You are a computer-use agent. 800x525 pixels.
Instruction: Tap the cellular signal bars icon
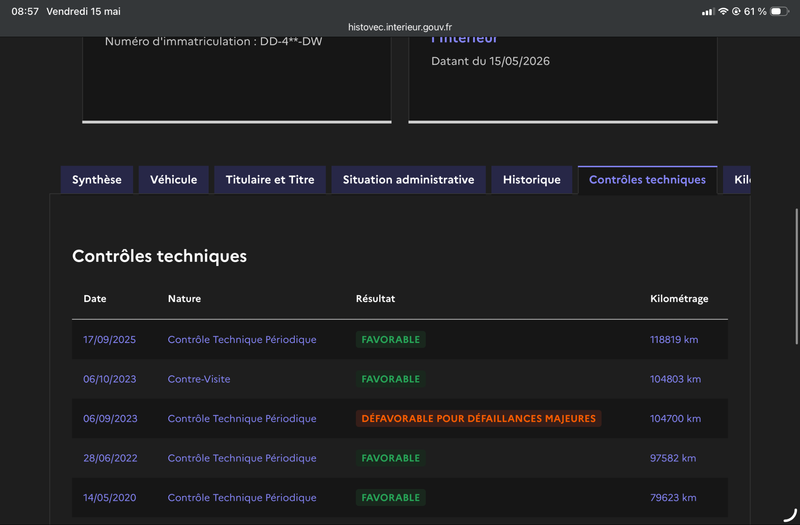[708, 12]
